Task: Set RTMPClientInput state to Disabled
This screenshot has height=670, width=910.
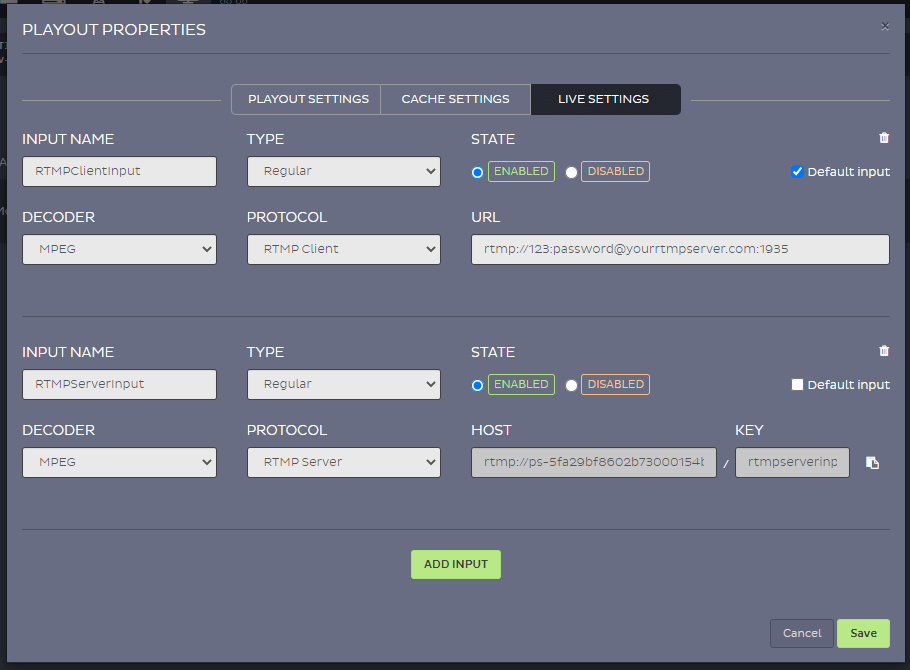Action: point(572,172)
